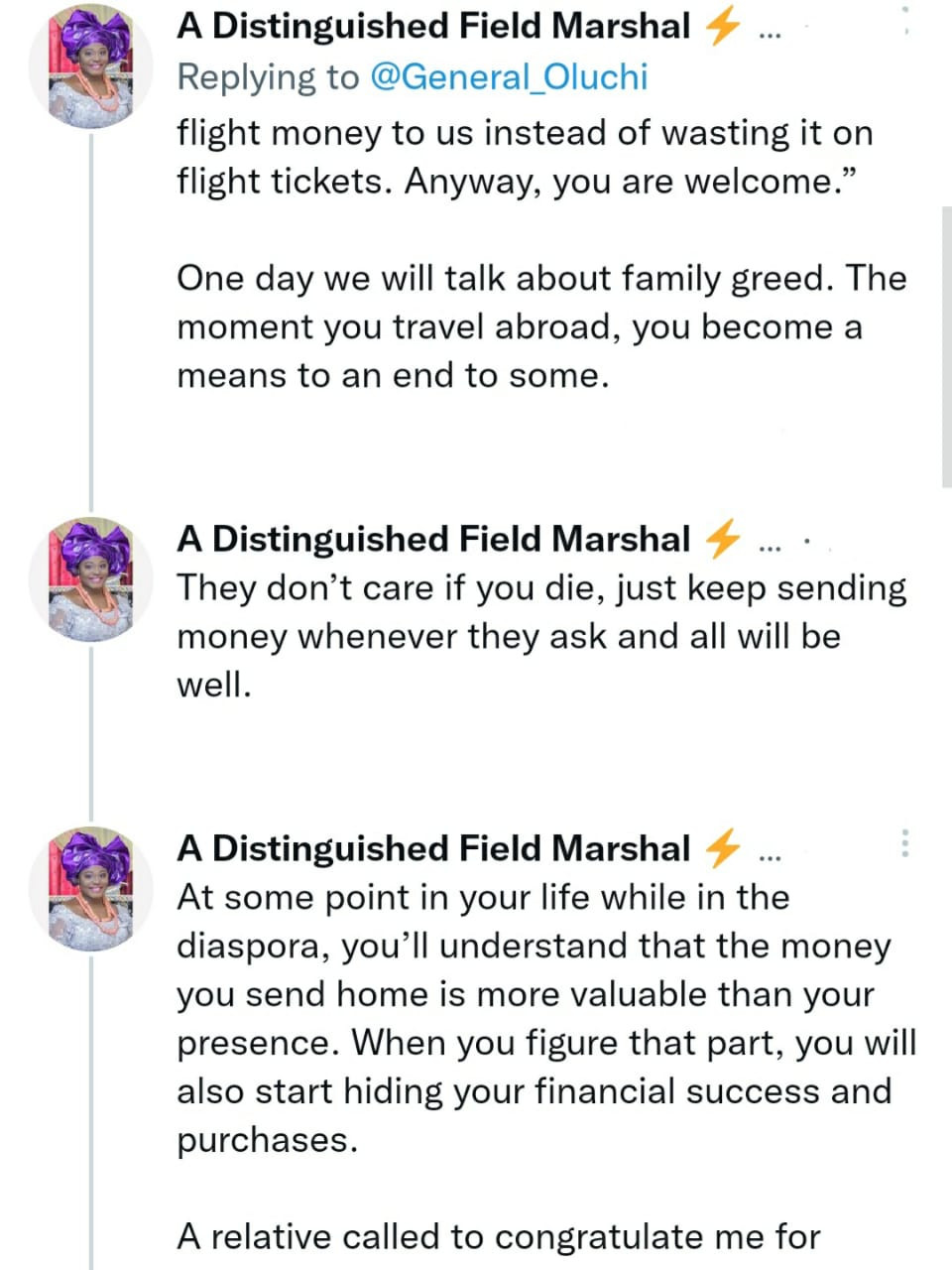The width and height of the screenshot is (952, 1270).
Task: Open the author name on the first tweet
Action: click(x=432, y=27)
